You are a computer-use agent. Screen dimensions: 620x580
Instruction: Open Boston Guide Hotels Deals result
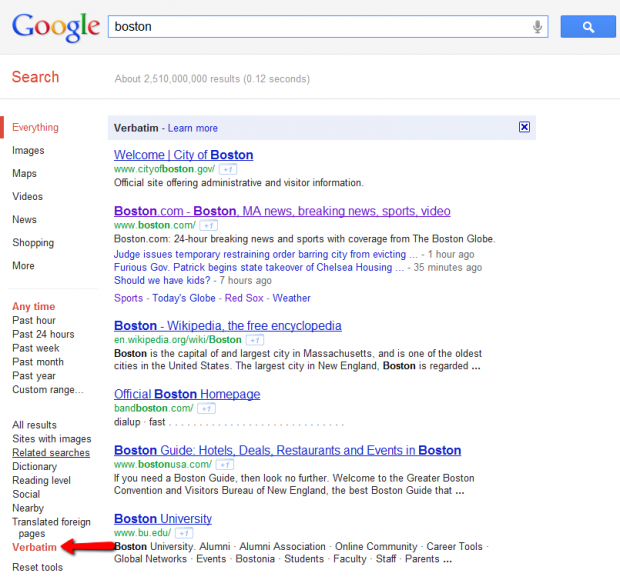pyautogui.click(x=287, y=450)
